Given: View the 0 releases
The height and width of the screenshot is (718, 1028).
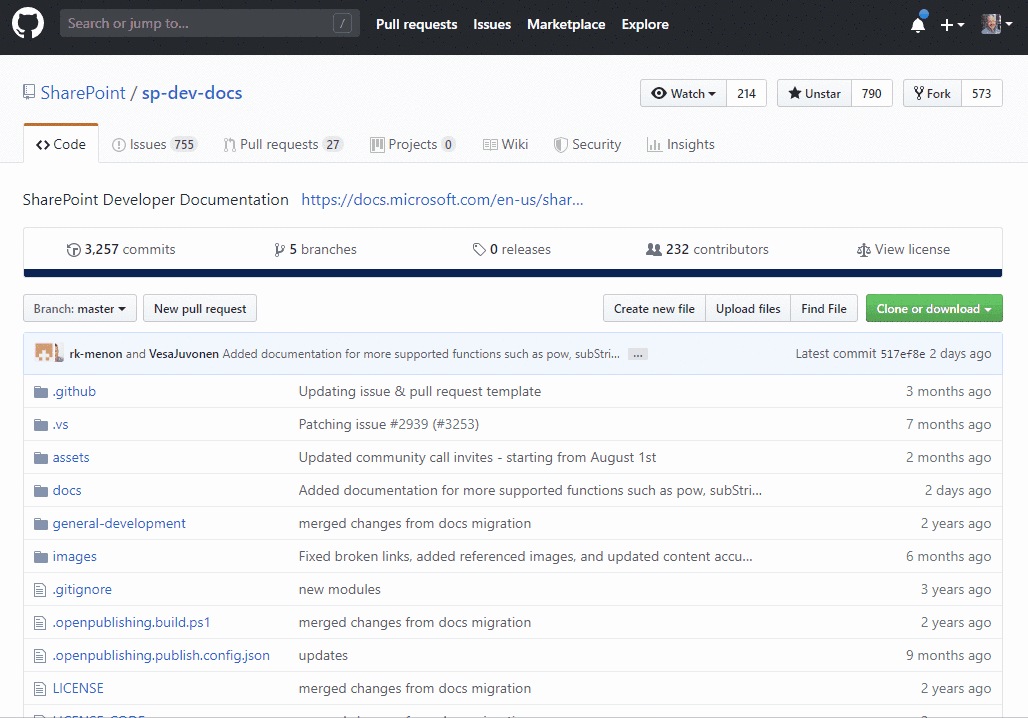Looking at the screenshot, I should pos(511,249).
